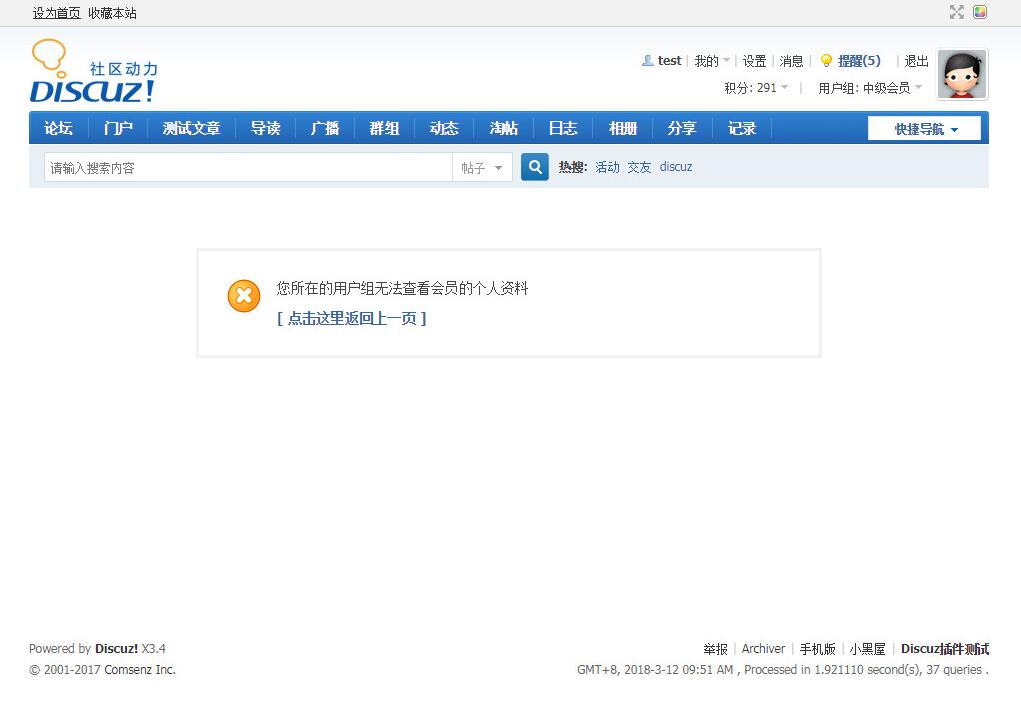Click the user icon beside test
The height and width of the screenshot is (703, 1021).
(647, 61)
